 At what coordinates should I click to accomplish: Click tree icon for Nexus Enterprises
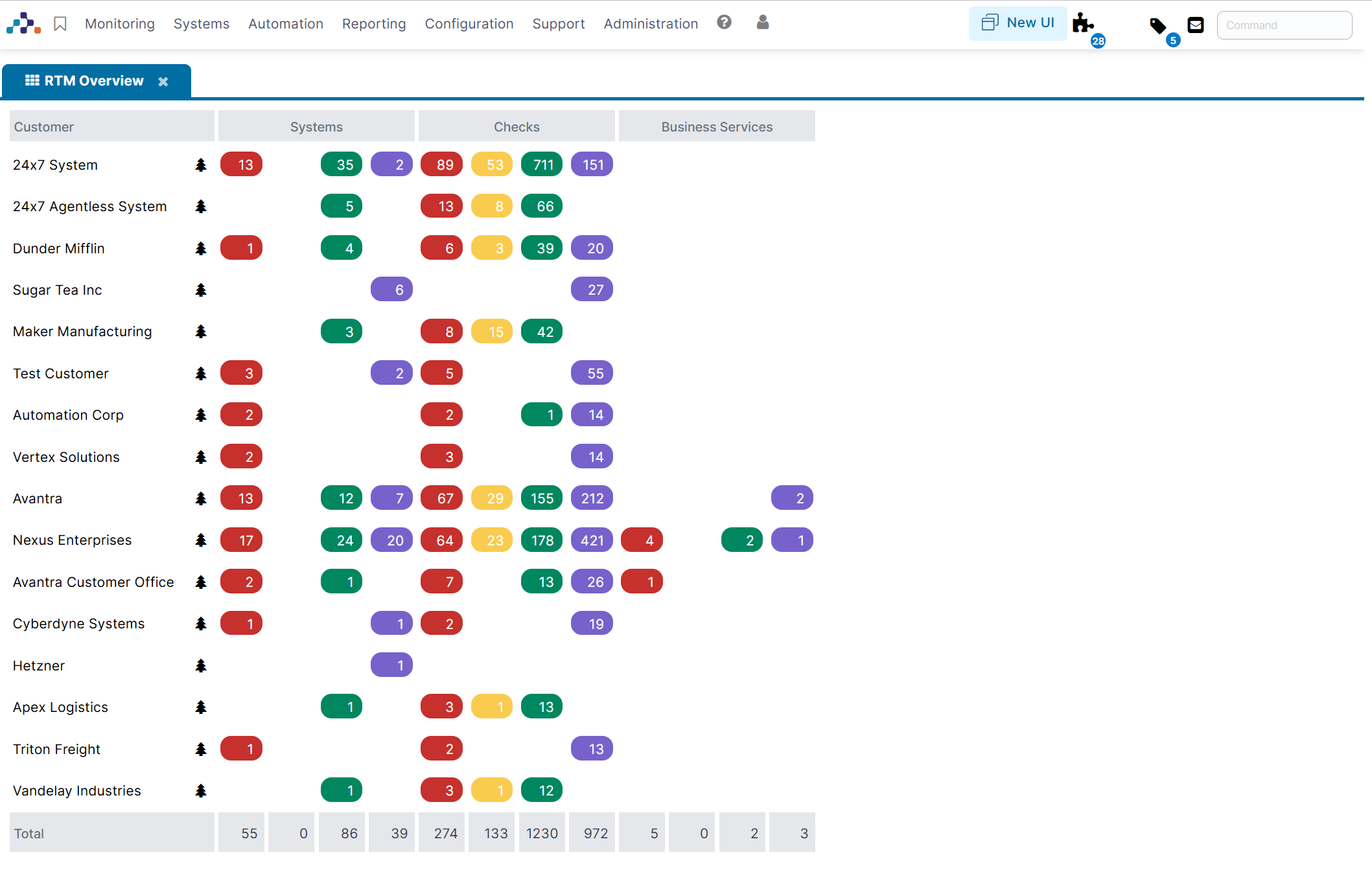tap(201, 540)
